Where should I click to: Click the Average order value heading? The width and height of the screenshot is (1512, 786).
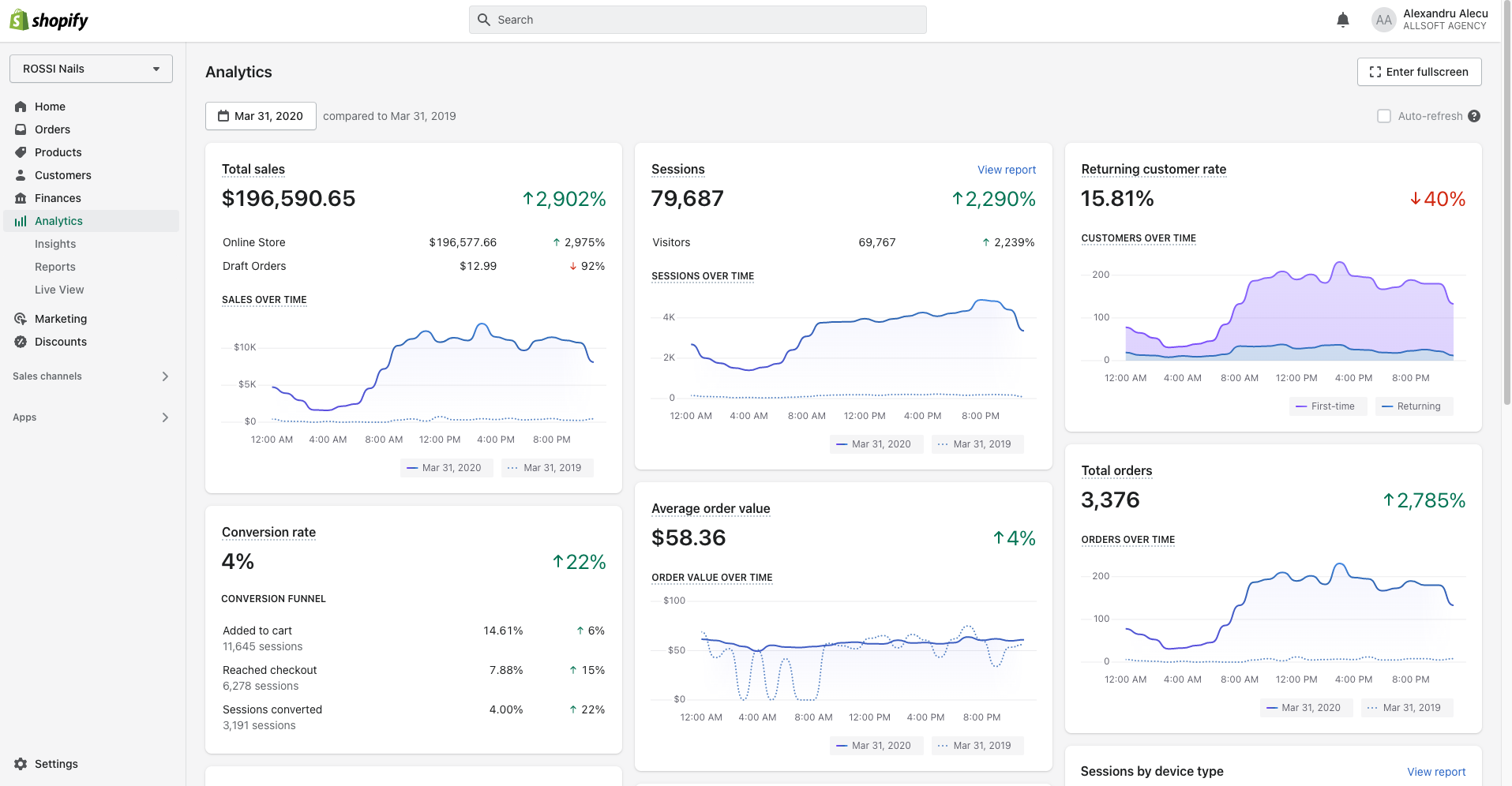711,508
